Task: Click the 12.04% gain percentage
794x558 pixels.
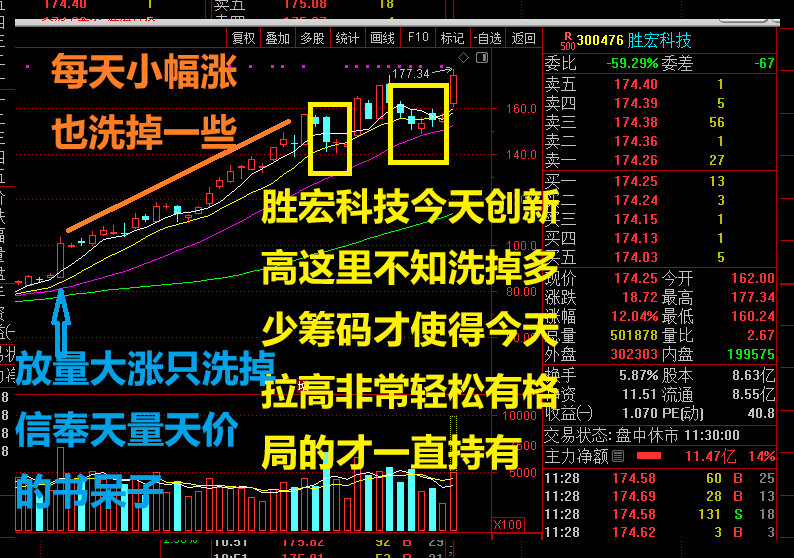Action: (x=634, y=316)
